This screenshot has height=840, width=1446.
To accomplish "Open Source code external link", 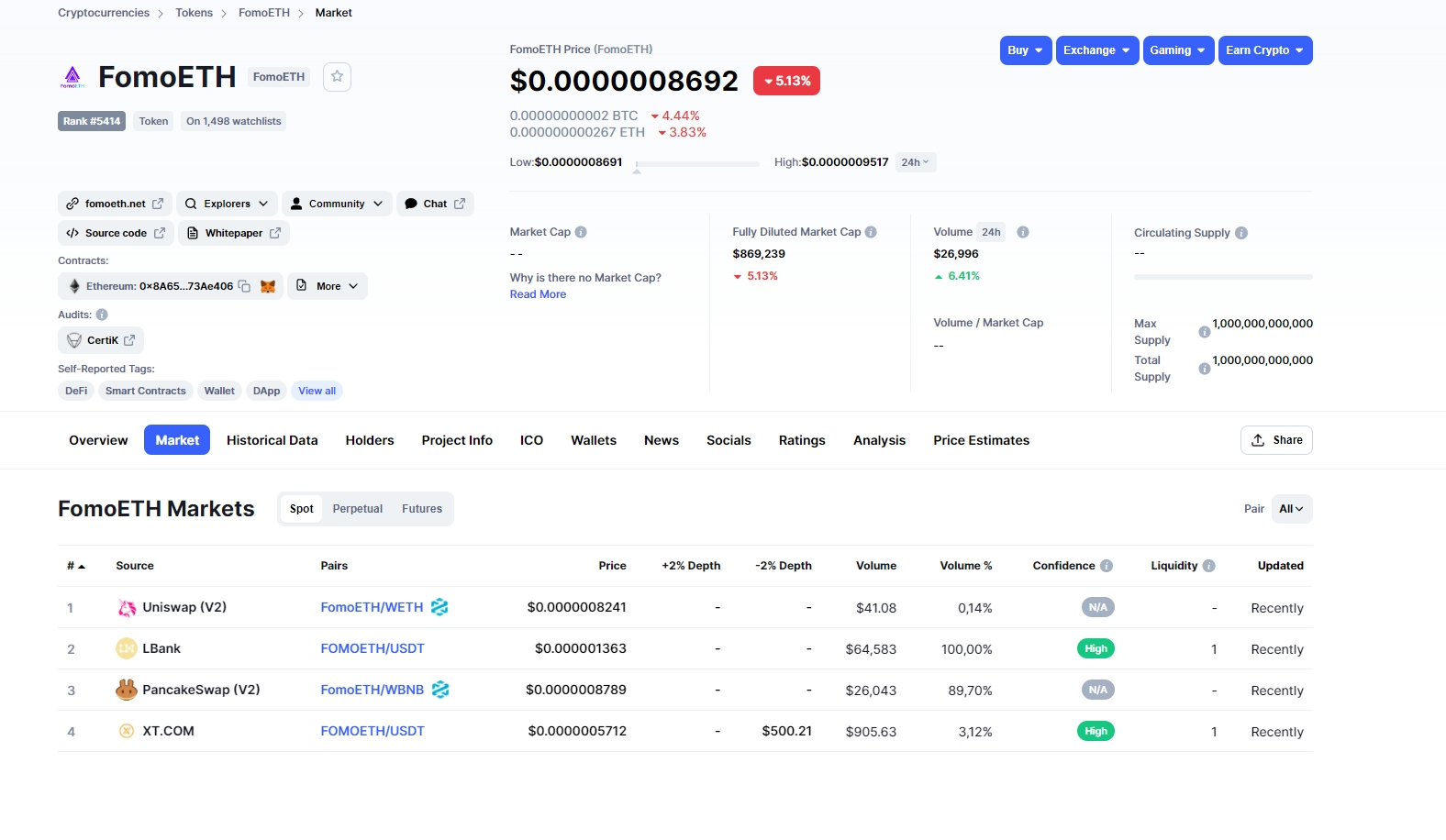I will (116, 233).
